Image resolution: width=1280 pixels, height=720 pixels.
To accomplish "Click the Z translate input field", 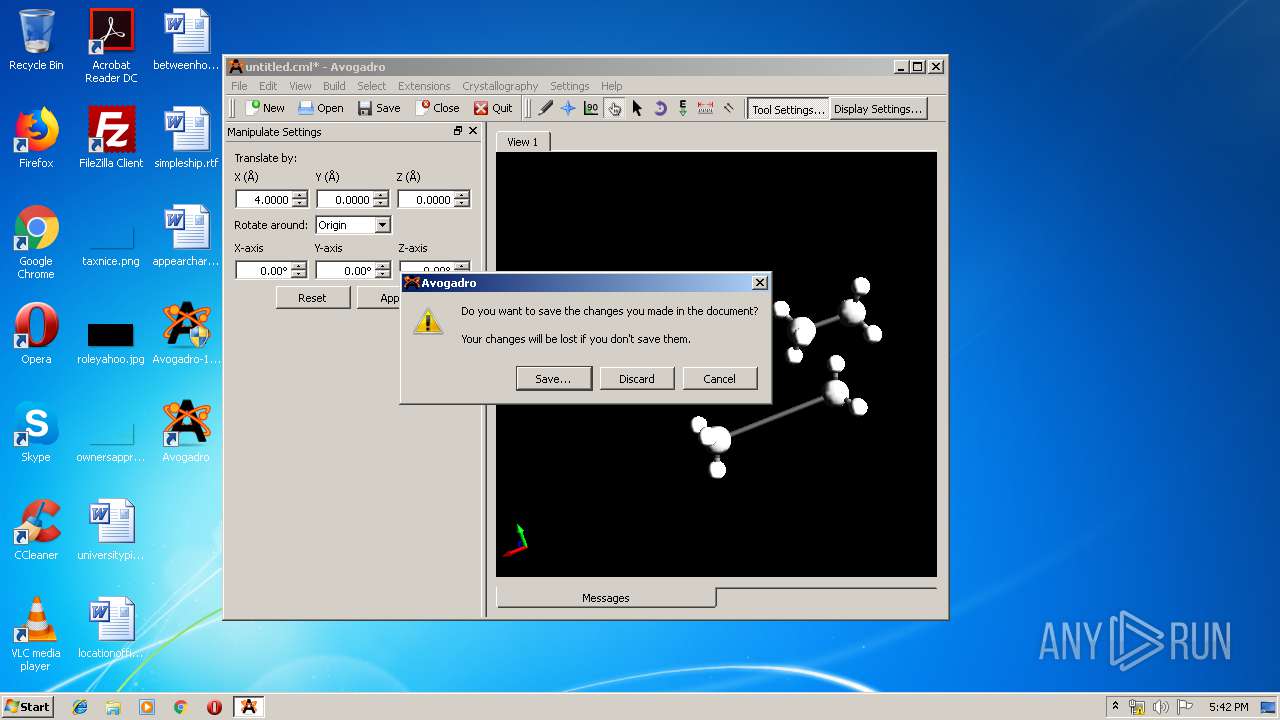I will click(425, 200).
